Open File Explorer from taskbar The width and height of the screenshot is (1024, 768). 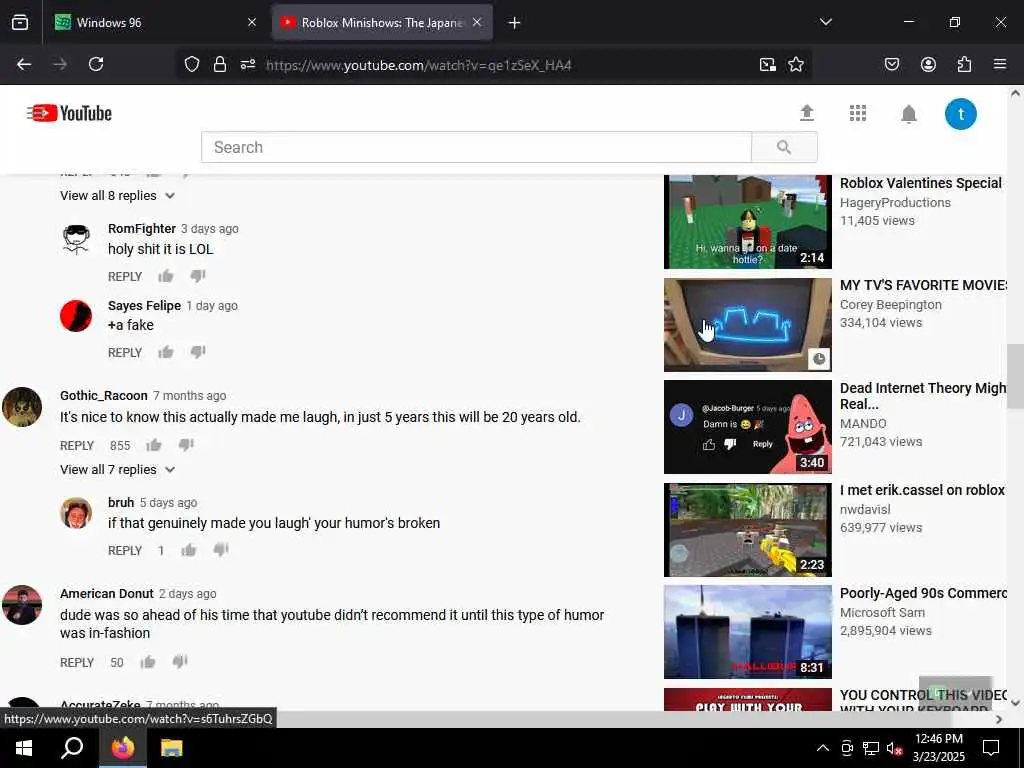pos(171,748)
